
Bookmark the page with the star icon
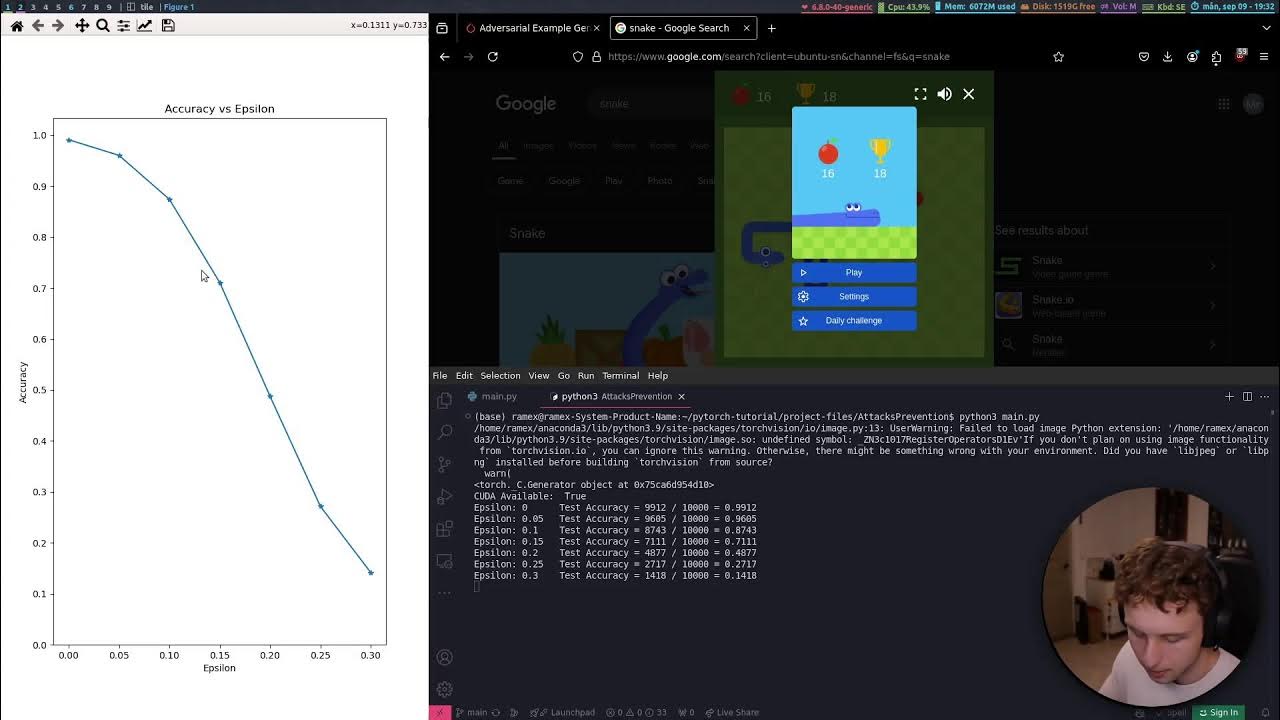1058,57
